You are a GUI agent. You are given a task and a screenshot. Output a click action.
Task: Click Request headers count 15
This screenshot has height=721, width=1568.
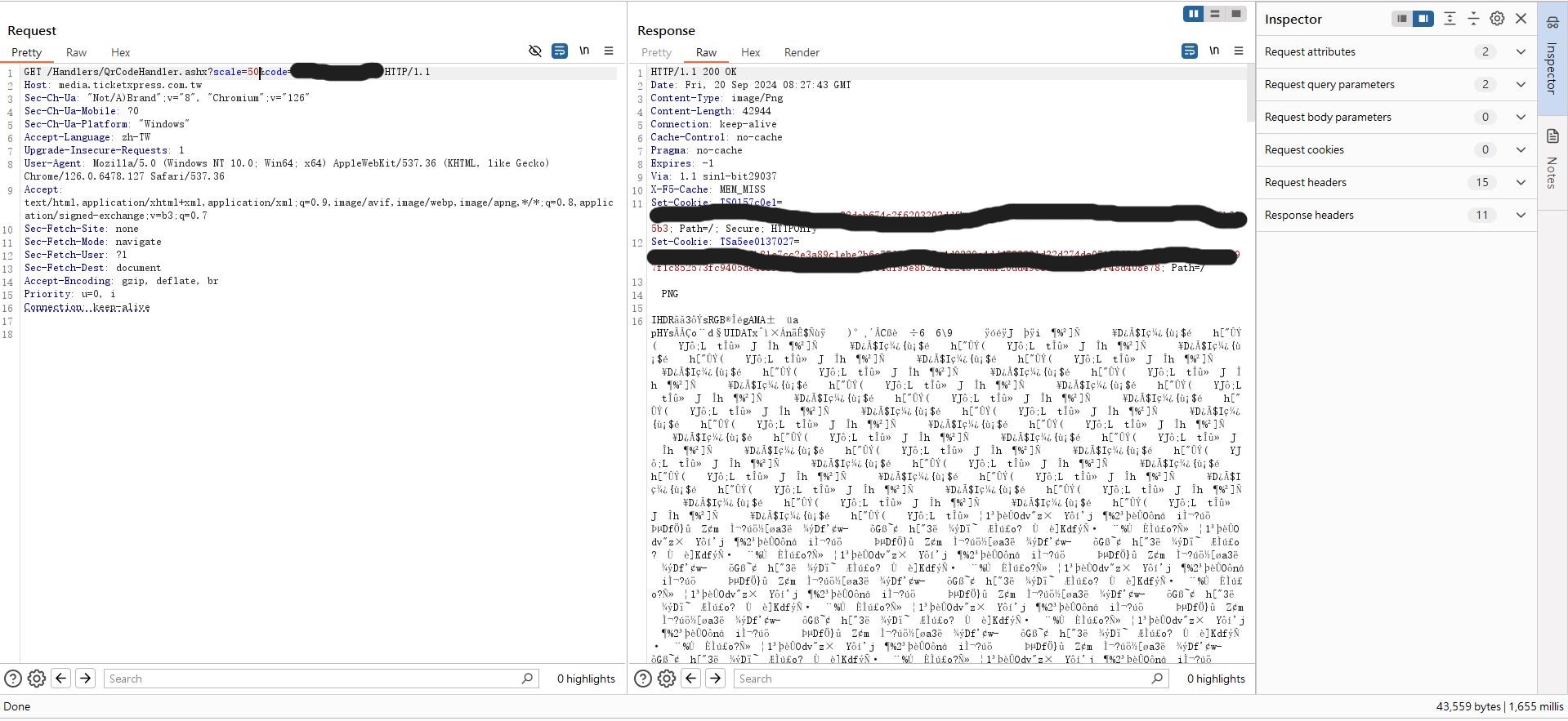(1482, 182)
